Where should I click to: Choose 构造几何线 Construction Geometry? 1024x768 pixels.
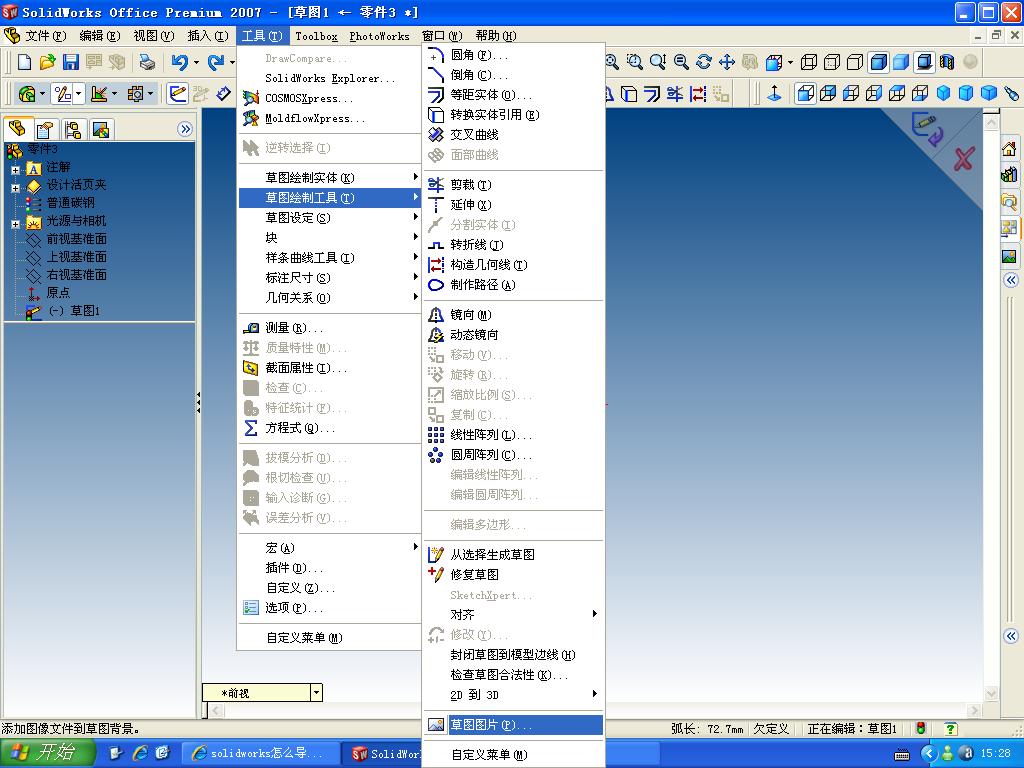513,265
